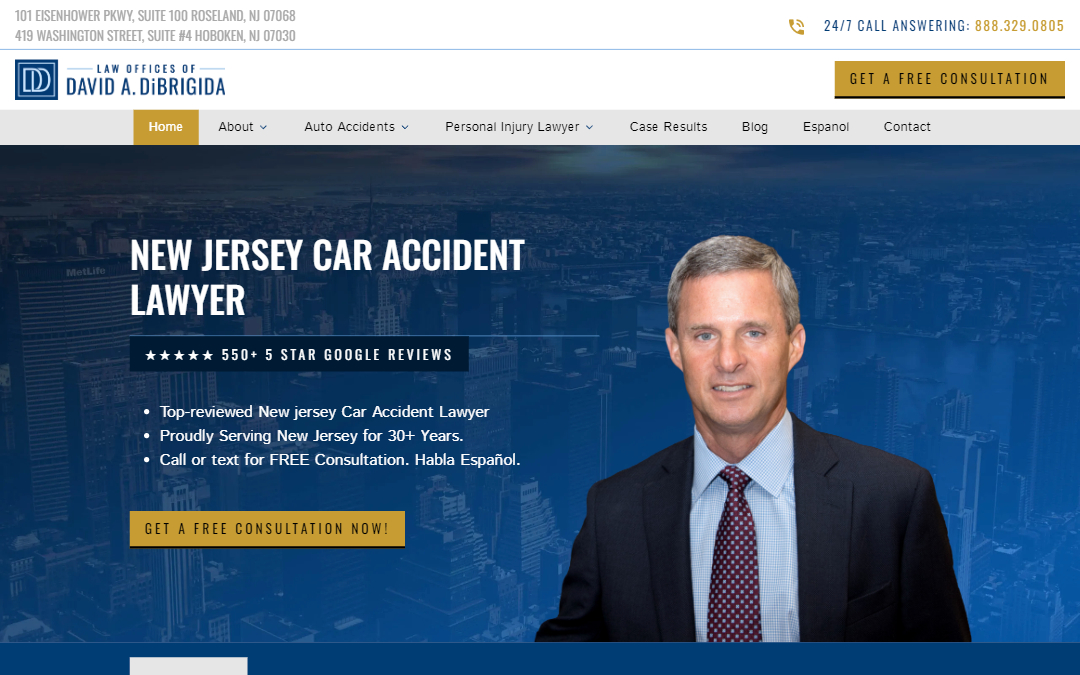The height and width of the screenshot is (675, 1080).
Task: Select the Home tab in navigation
Action: coord(166,127)
